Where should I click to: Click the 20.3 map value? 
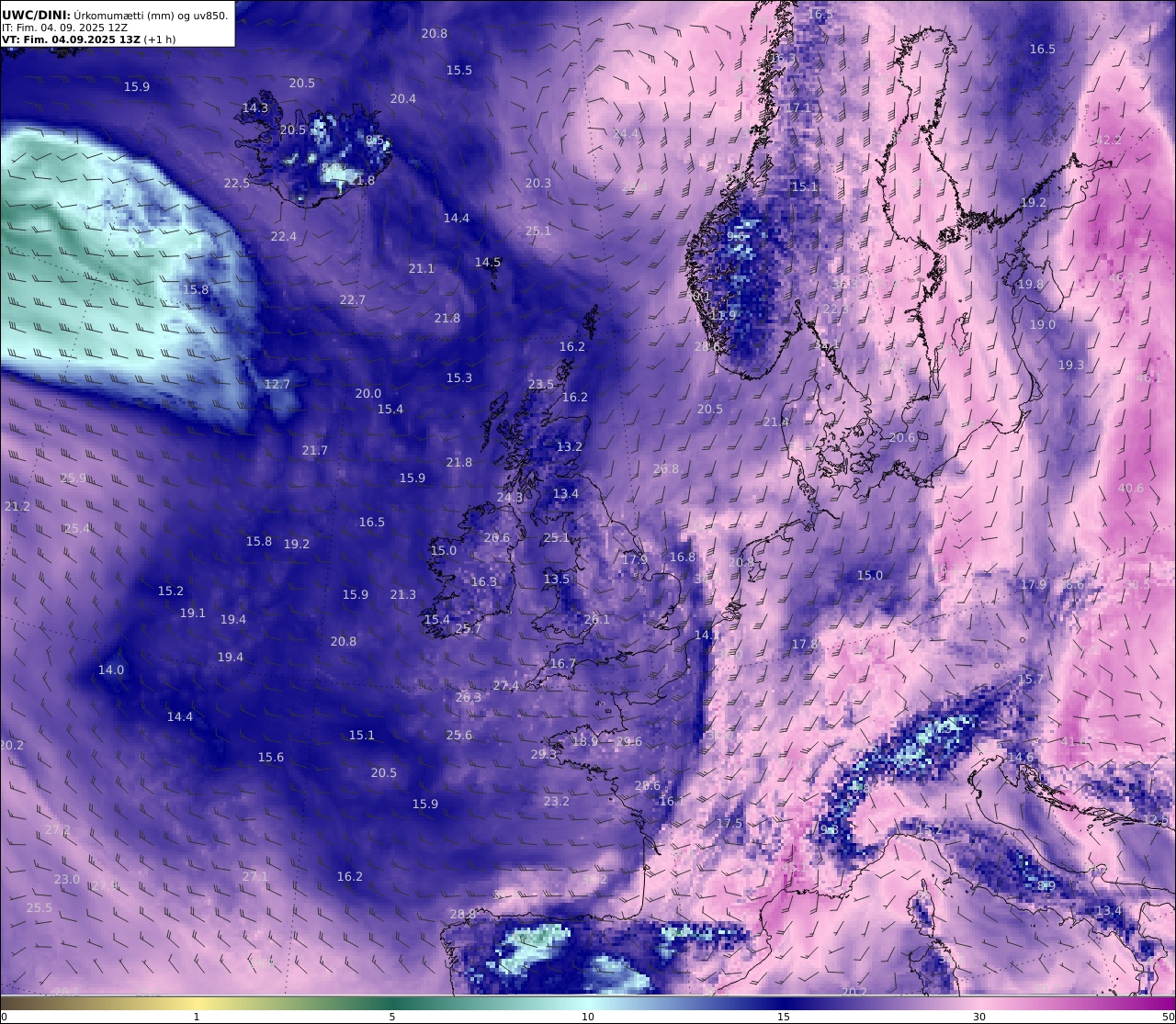point(538,183)
